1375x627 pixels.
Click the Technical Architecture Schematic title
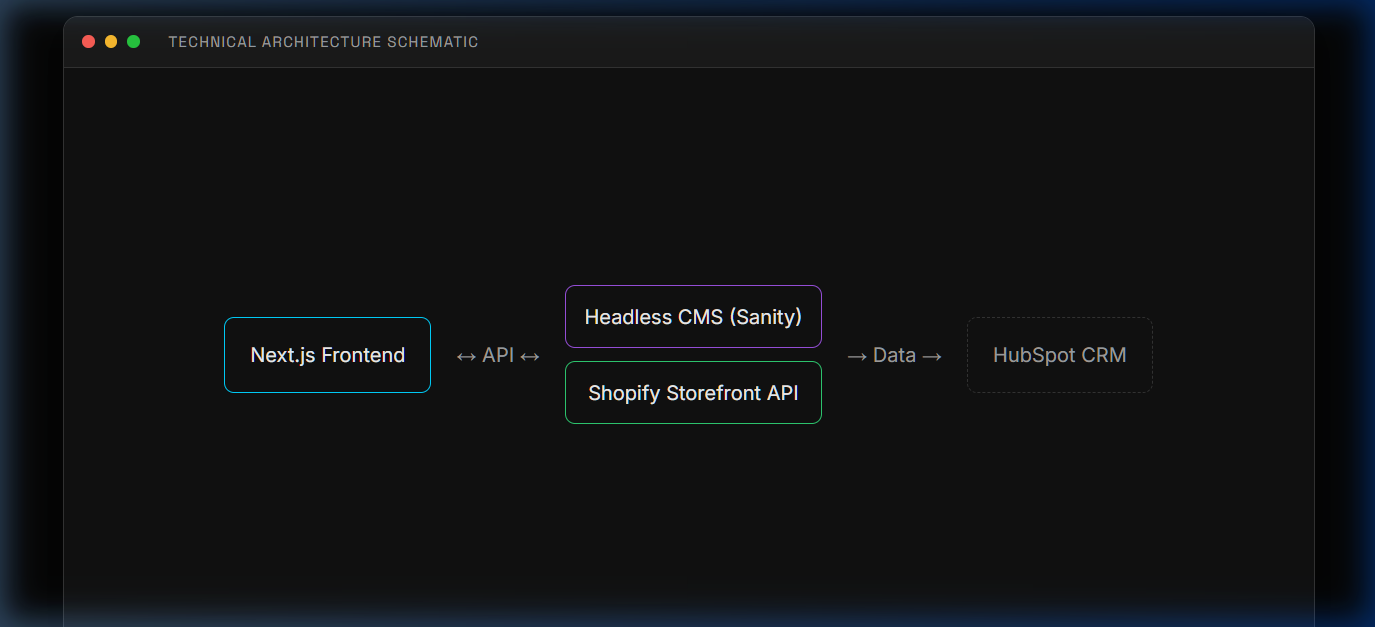pyautogui.click(x=323, y=42)
